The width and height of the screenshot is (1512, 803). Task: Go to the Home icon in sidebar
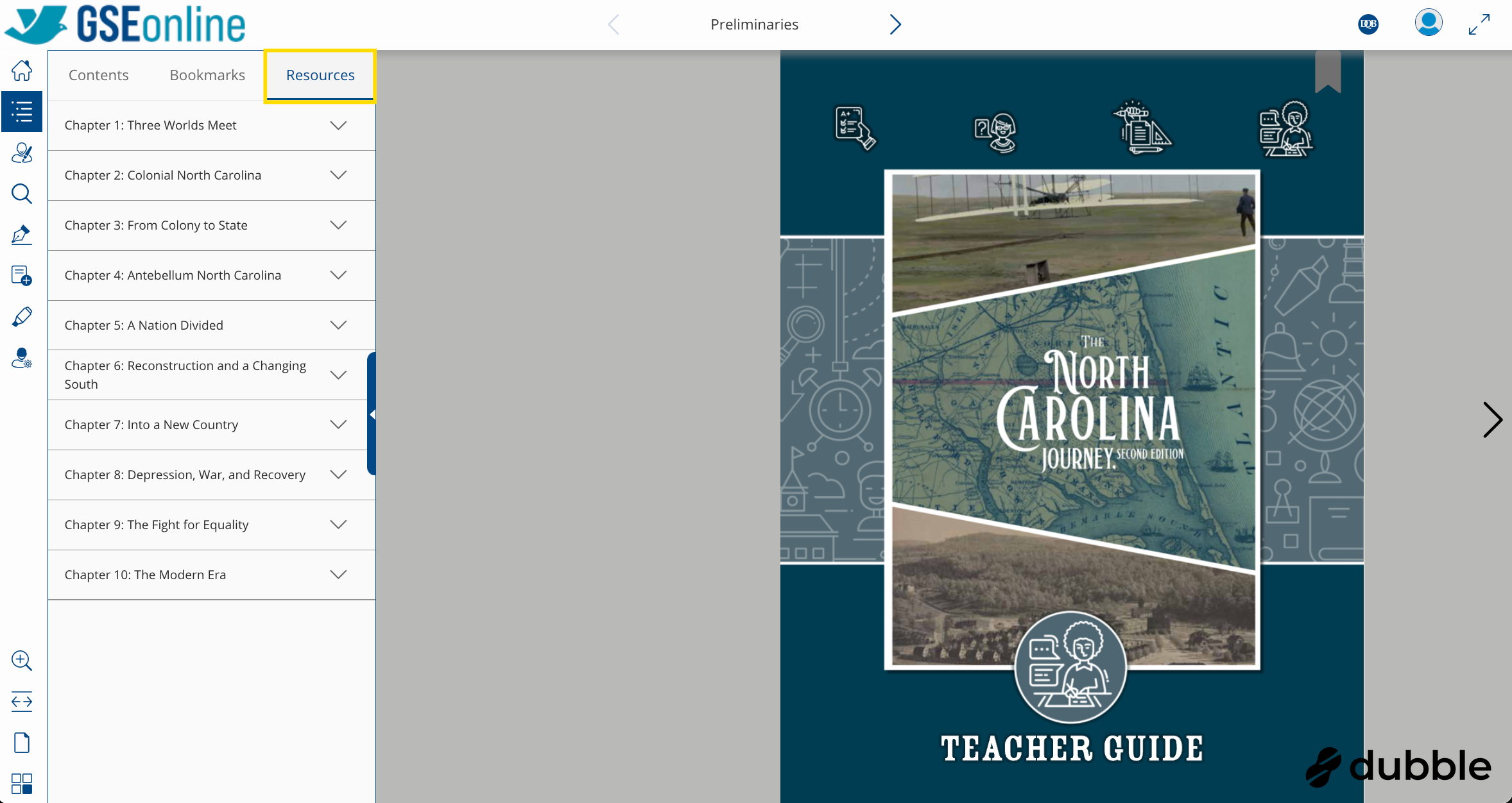tap(22, 71)
